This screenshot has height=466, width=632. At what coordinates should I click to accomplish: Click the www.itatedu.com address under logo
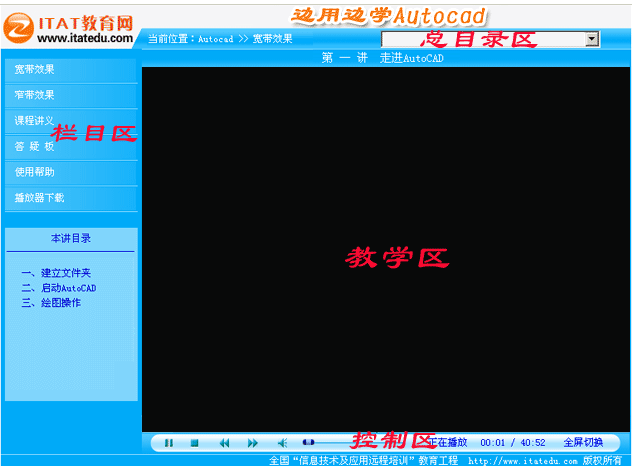(x=85, y=38)
